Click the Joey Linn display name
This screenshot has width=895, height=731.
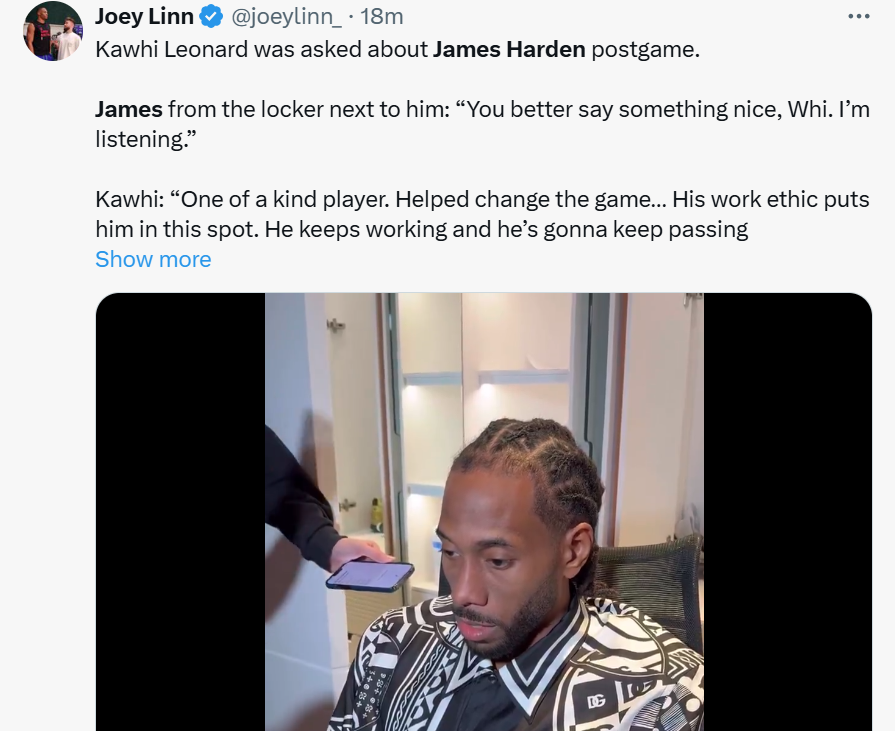coord(144,17)
